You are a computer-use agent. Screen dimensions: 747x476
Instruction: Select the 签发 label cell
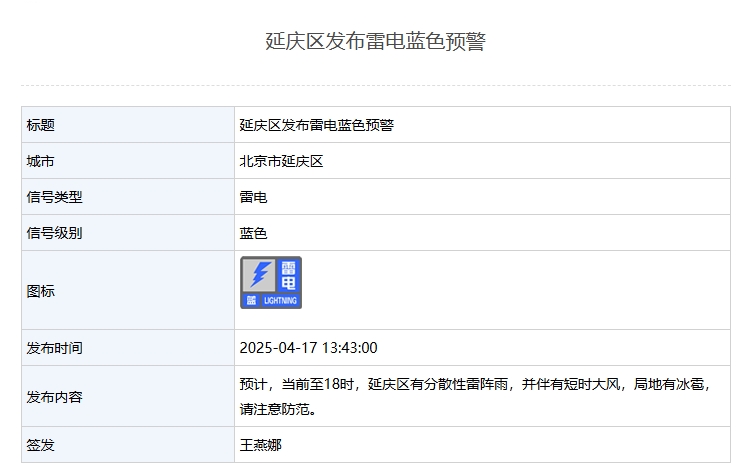tap(128, 445)
